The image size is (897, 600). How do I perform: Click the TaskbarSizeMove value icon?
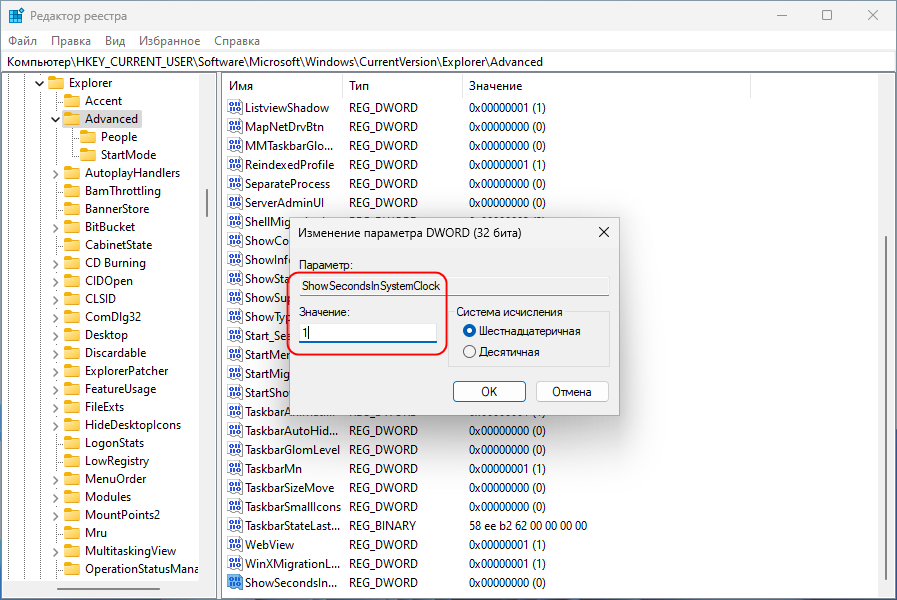pyautogui.click(x=235, y=487)
